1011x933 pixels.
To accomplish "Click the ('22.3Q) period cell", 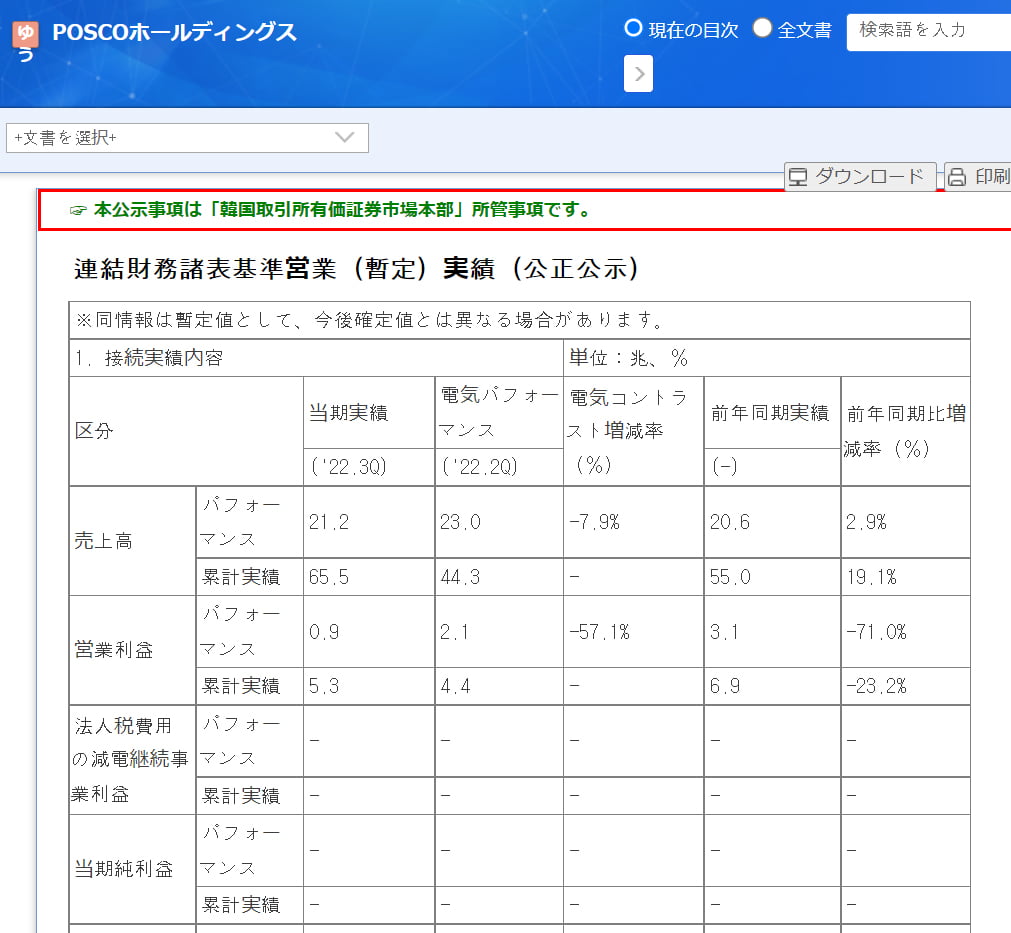I will (369, 467).
